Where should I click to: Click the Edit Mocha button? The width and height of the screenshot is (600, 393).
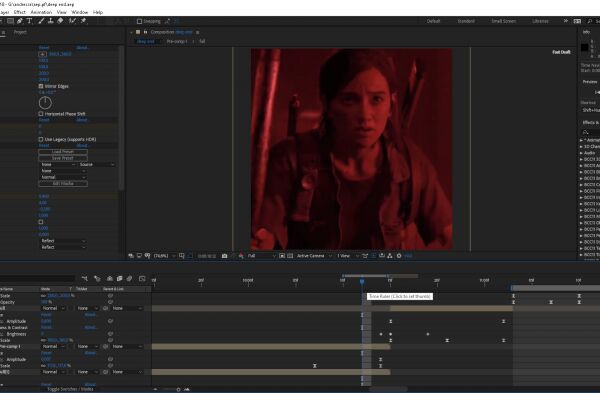point(63,184)
